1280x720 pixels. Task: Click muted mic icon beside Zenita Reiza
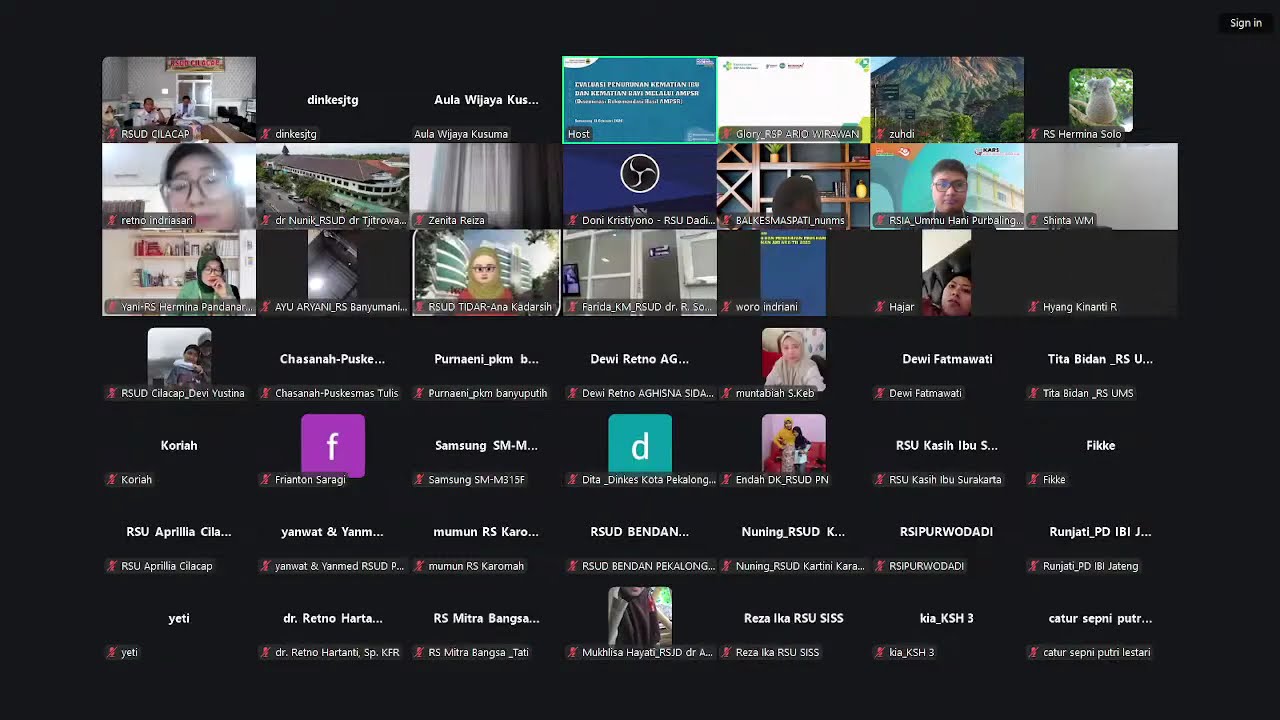(x=419, y=221)
